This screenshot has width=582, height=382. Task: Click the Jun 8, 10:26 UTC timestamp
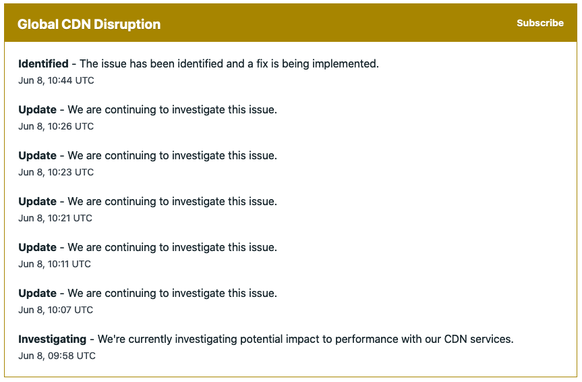coord(56,127)
